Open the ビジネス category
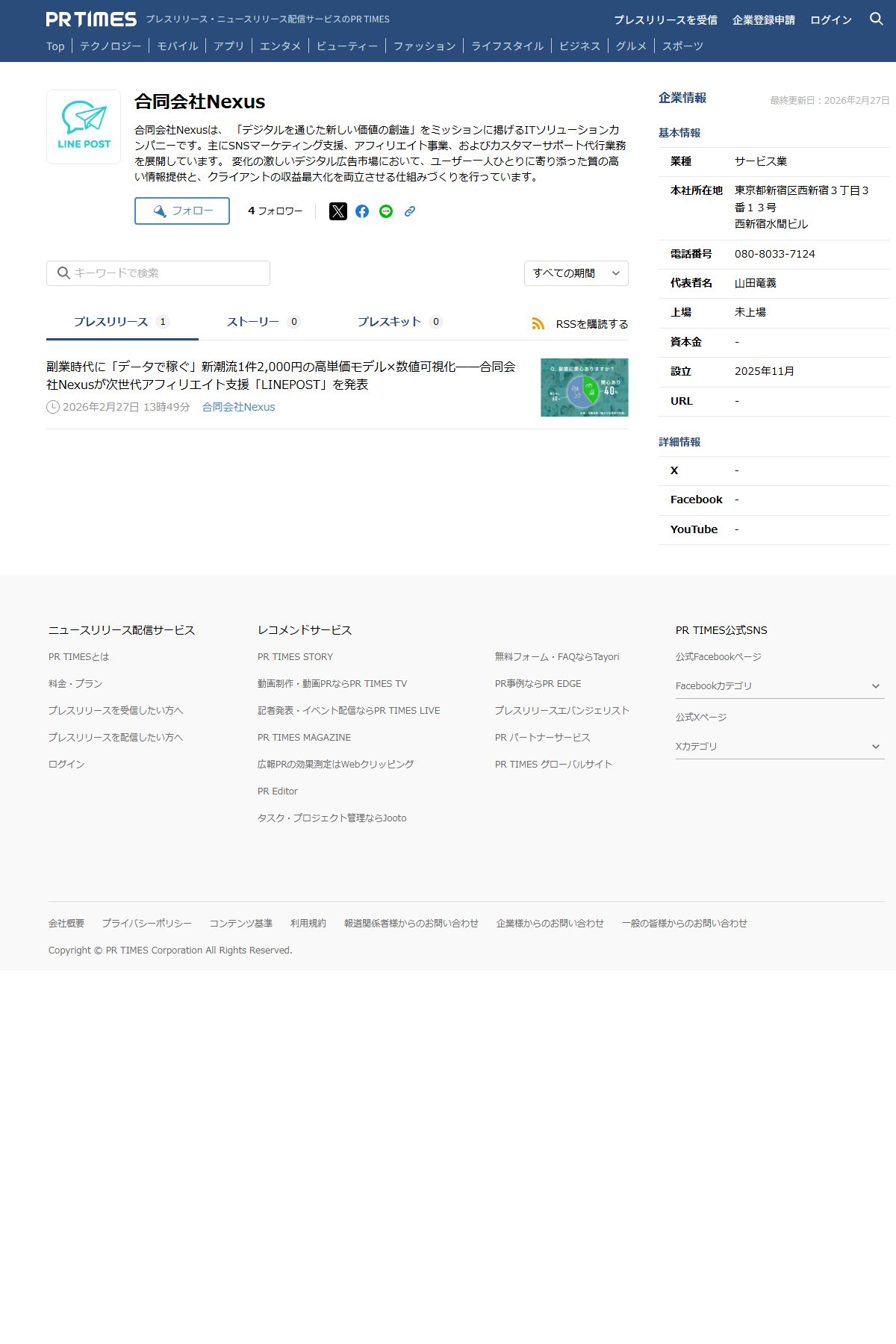 point(580,46)
